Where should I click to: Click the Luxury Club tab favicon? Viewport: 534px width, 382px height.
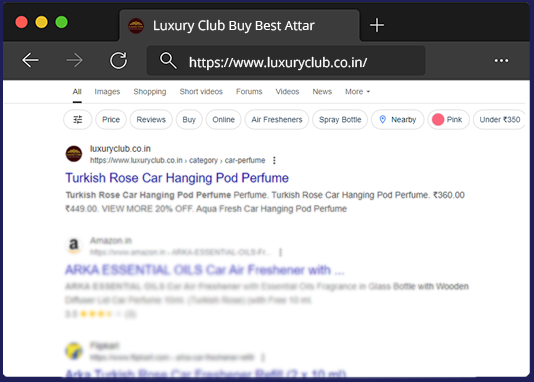pyautogui.click(x=136, y=26)
